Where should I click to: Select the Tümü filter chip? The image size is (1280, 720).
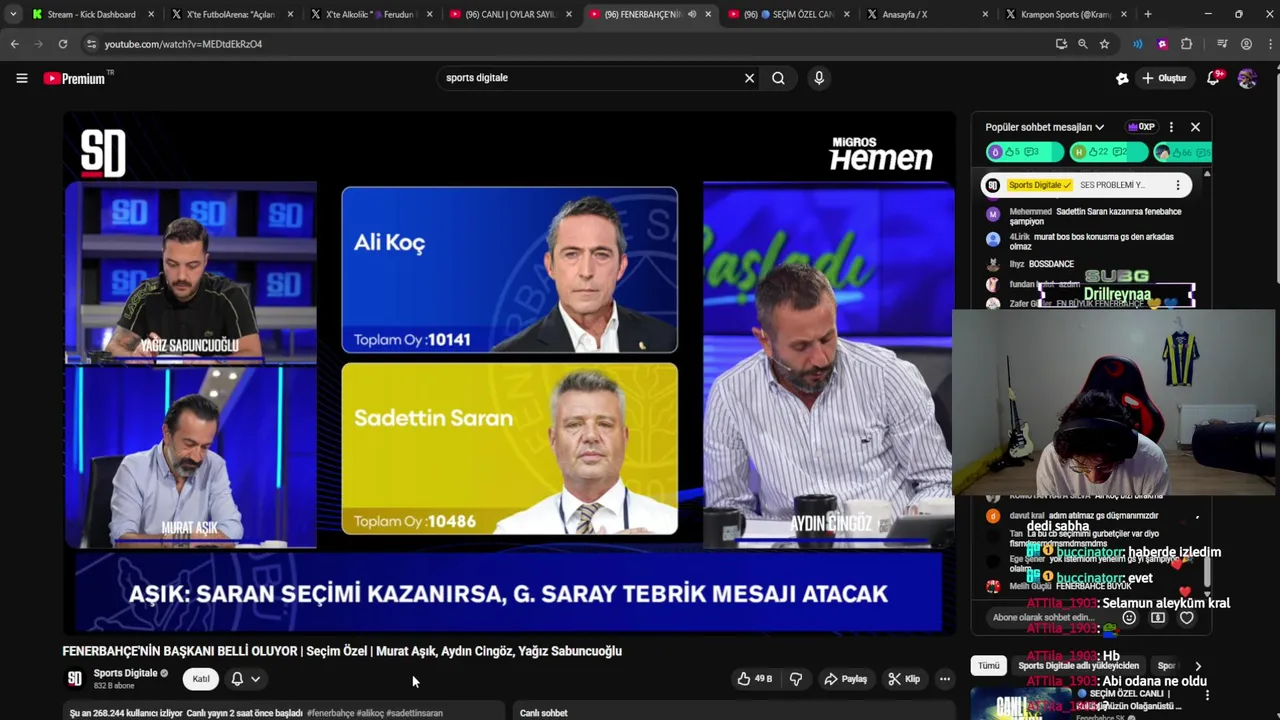click(x=989, y=666)
